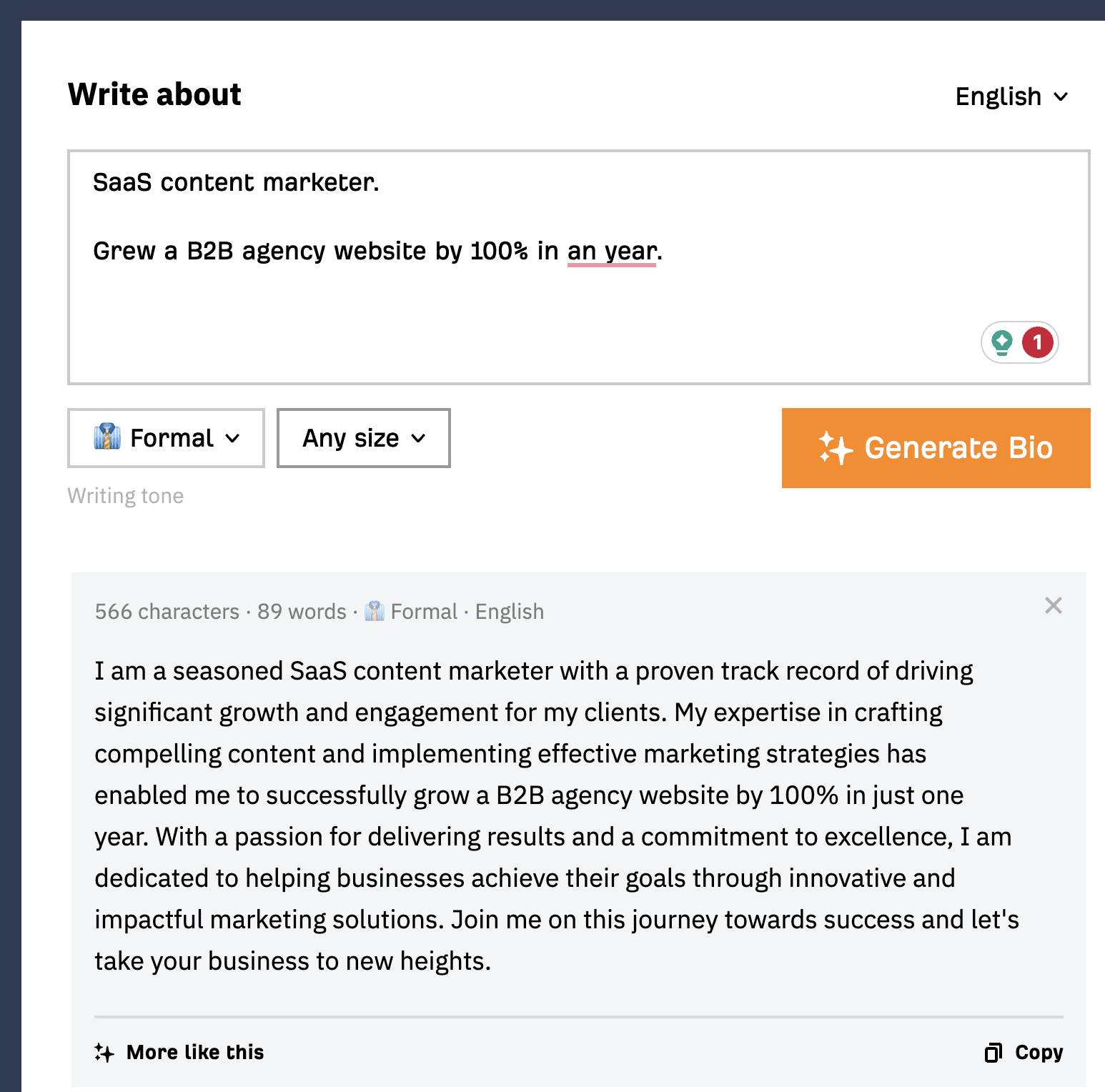Open the Formal writing tone dropdown
1105x1092 pixels.
tap(166, 438)
